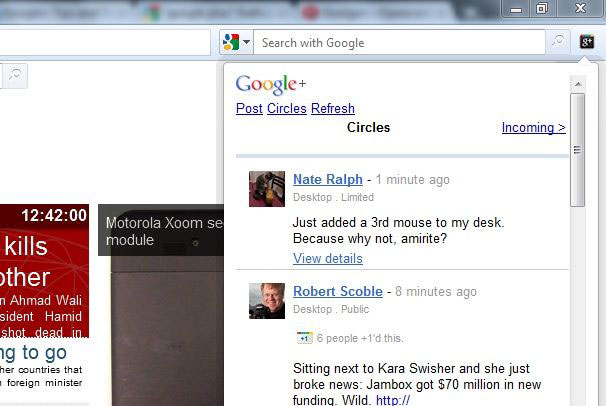Click the 12:42:00 time on red banner
The height and width of the screenshot is (406, 606).
click(54, 216)
